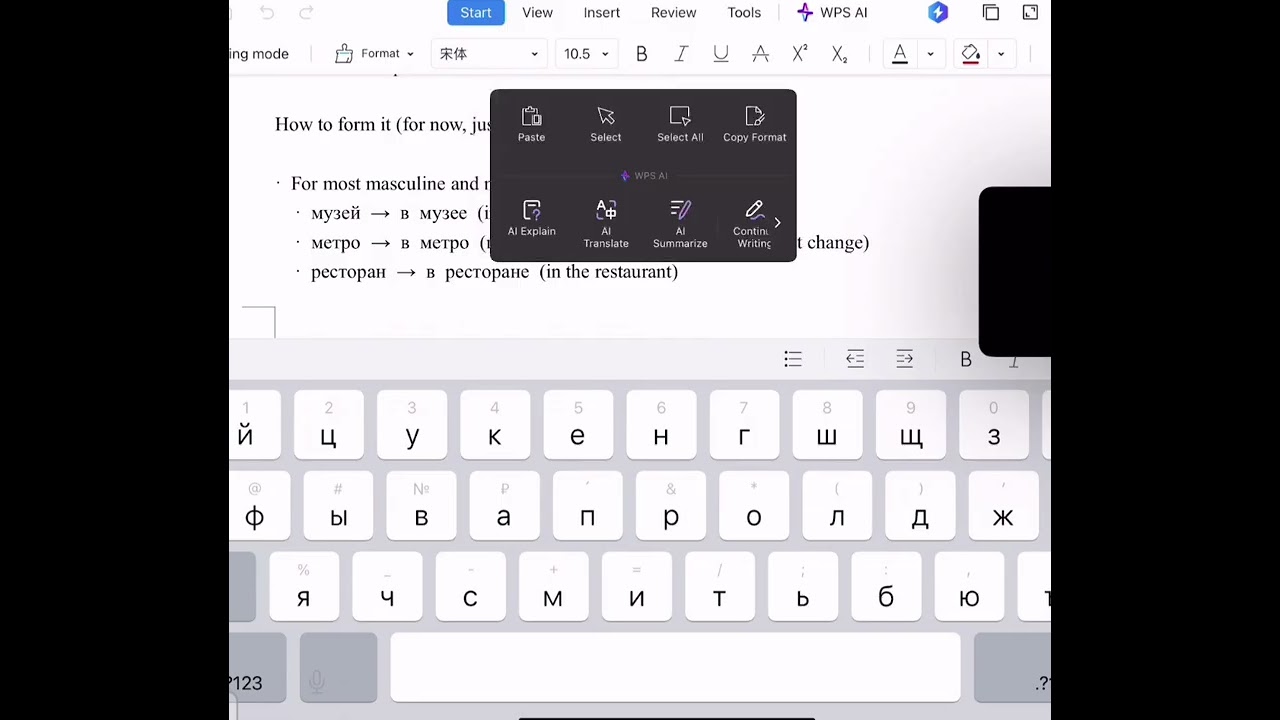The width and height of the screenshot is (1280, 720).
Task: Open font color dropdown arrow
Action: [x=930, y=54]
